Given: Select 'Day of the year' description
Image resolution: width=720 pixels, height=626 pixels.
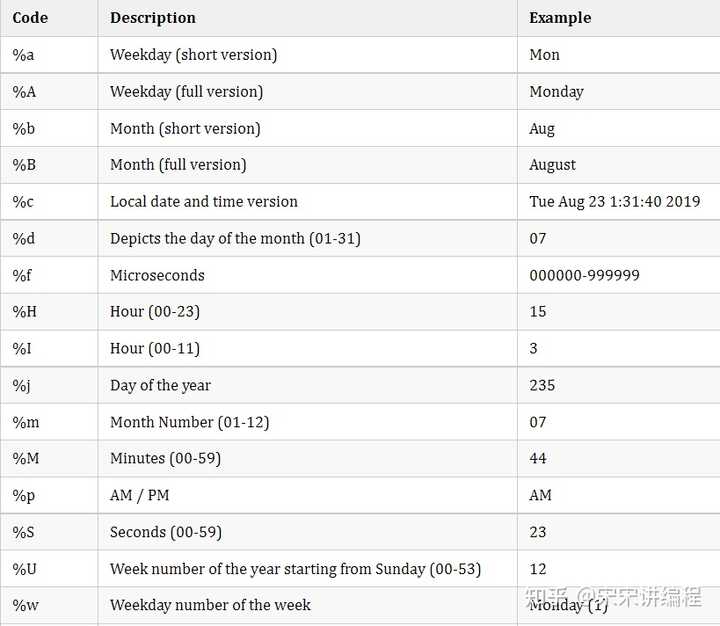Looking at the screenshot, I should tap(160, 386).
